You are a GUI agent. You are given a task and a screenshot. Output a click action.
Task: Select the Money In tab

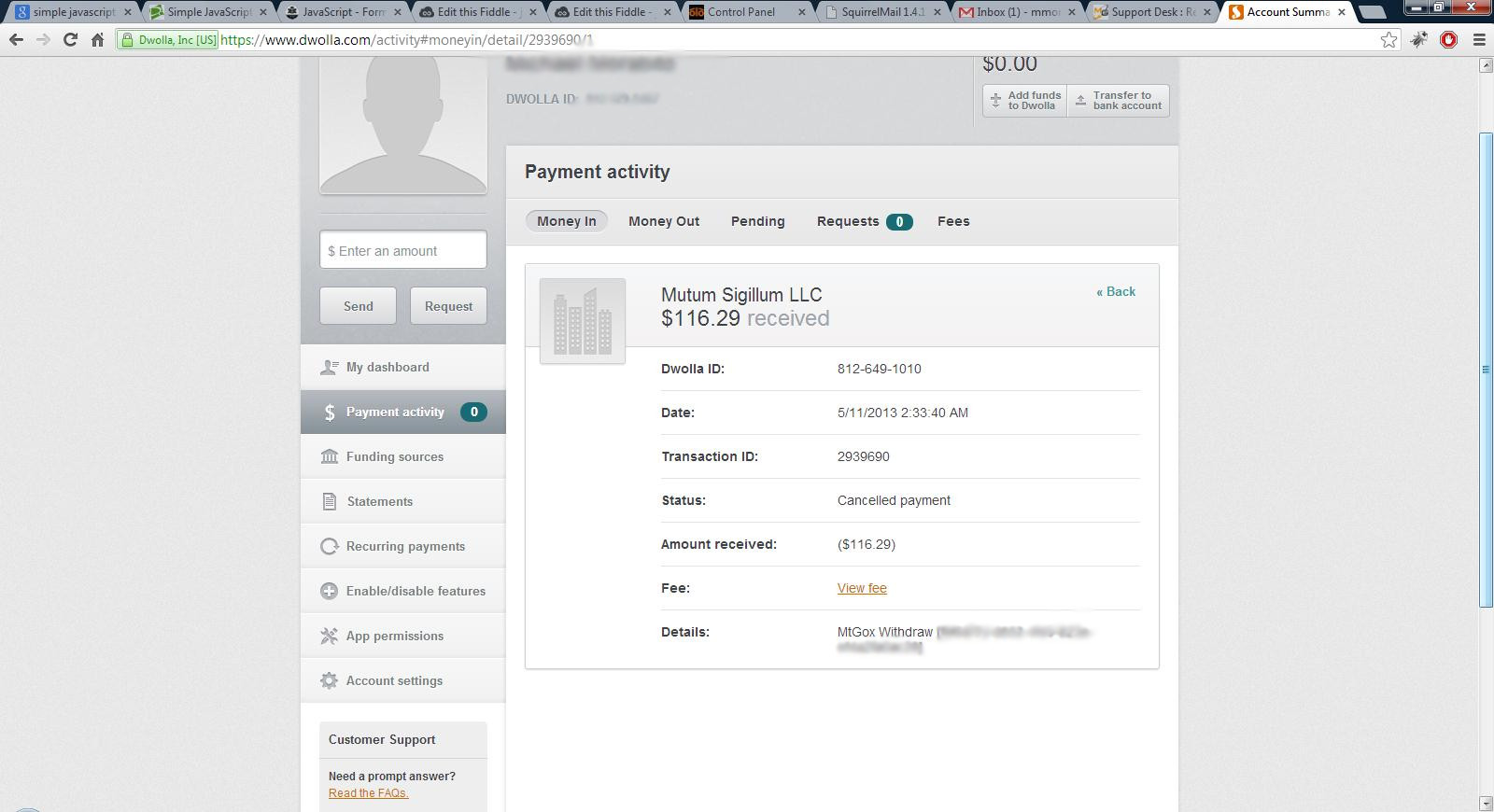pos(567,221)
